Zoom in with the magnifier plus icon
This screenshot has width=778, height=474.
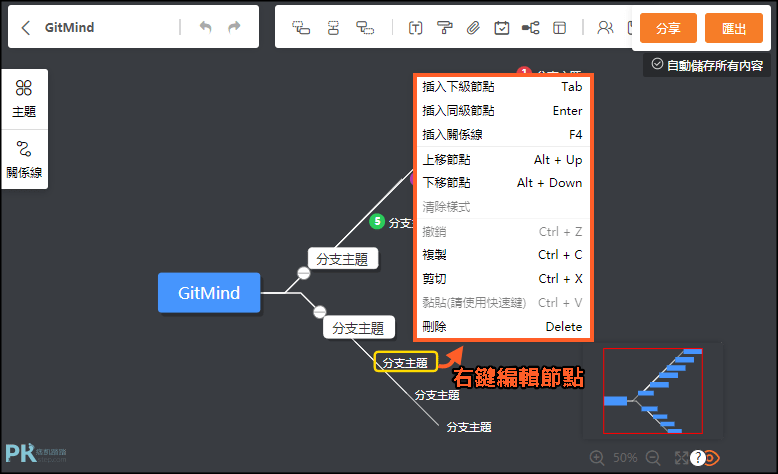[596, 458]
